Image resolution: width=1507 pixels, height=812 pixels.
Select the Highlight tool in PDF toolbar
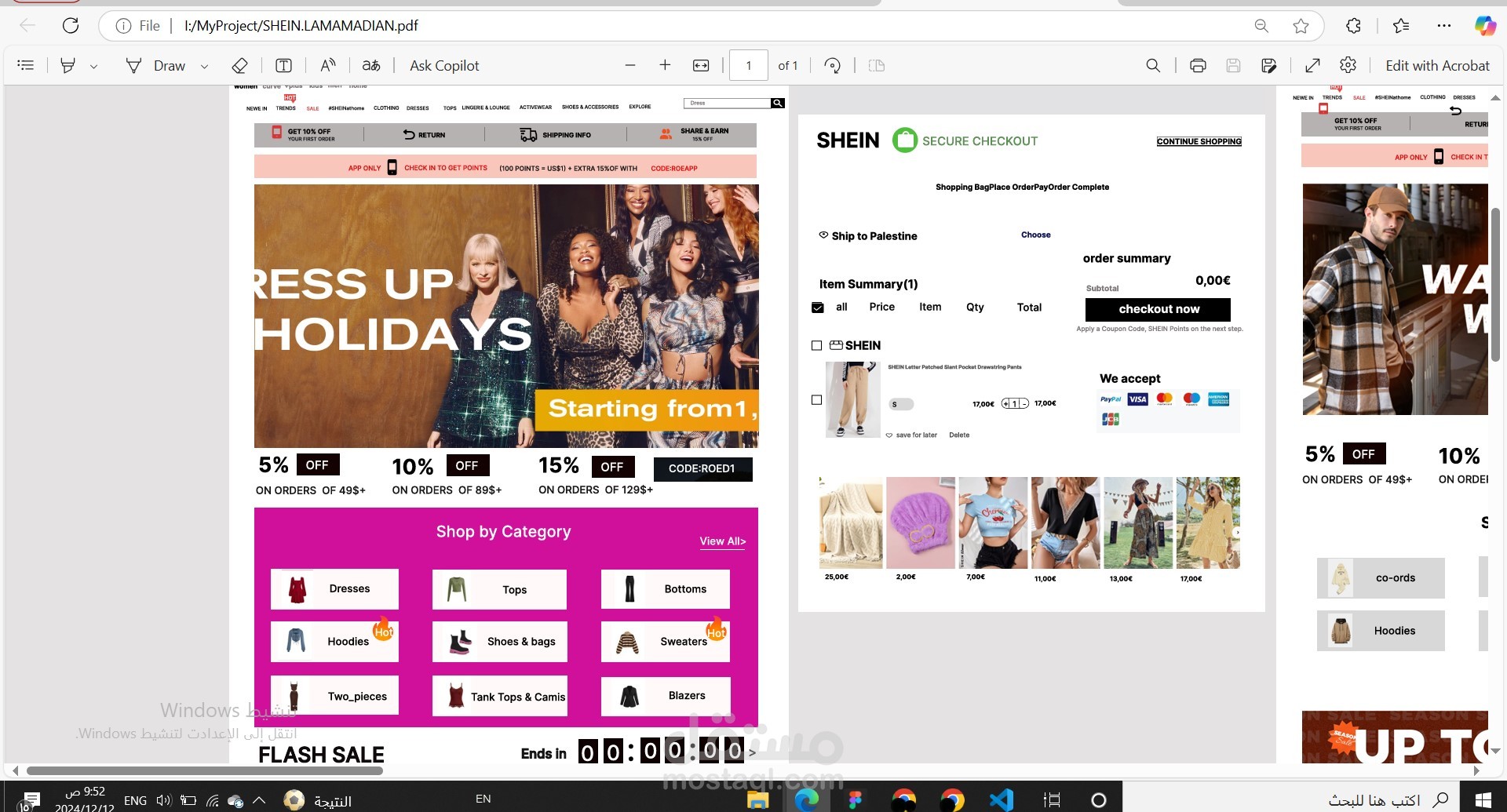pos(68,66)
